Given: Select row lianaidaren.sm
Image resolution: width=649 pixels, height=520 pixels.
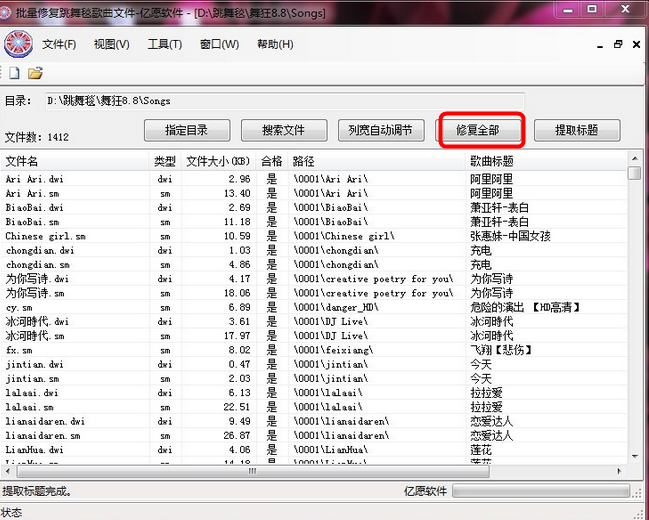Looking at the screenshot, I should pos(314,436).
